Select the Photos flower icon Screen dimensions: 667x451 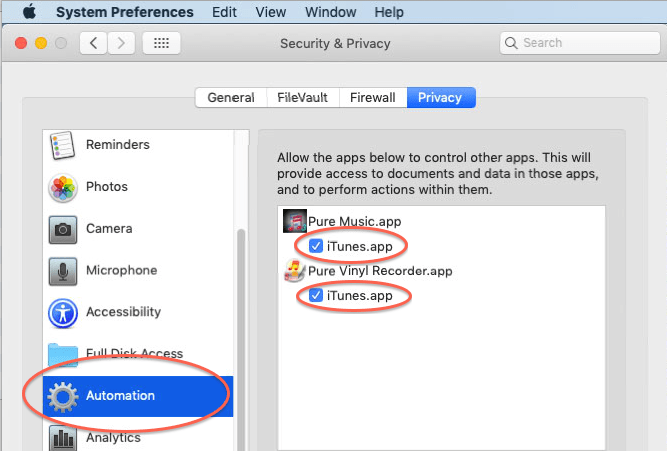pos(63,187)
